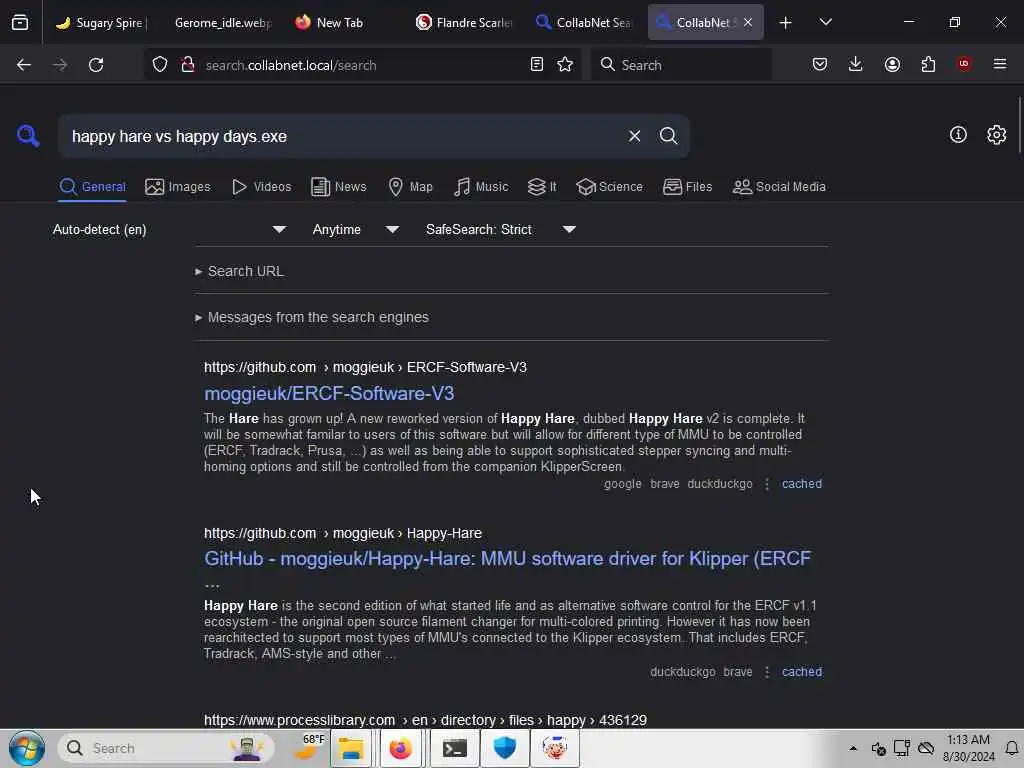Open a new browser tab

[786, 23]
